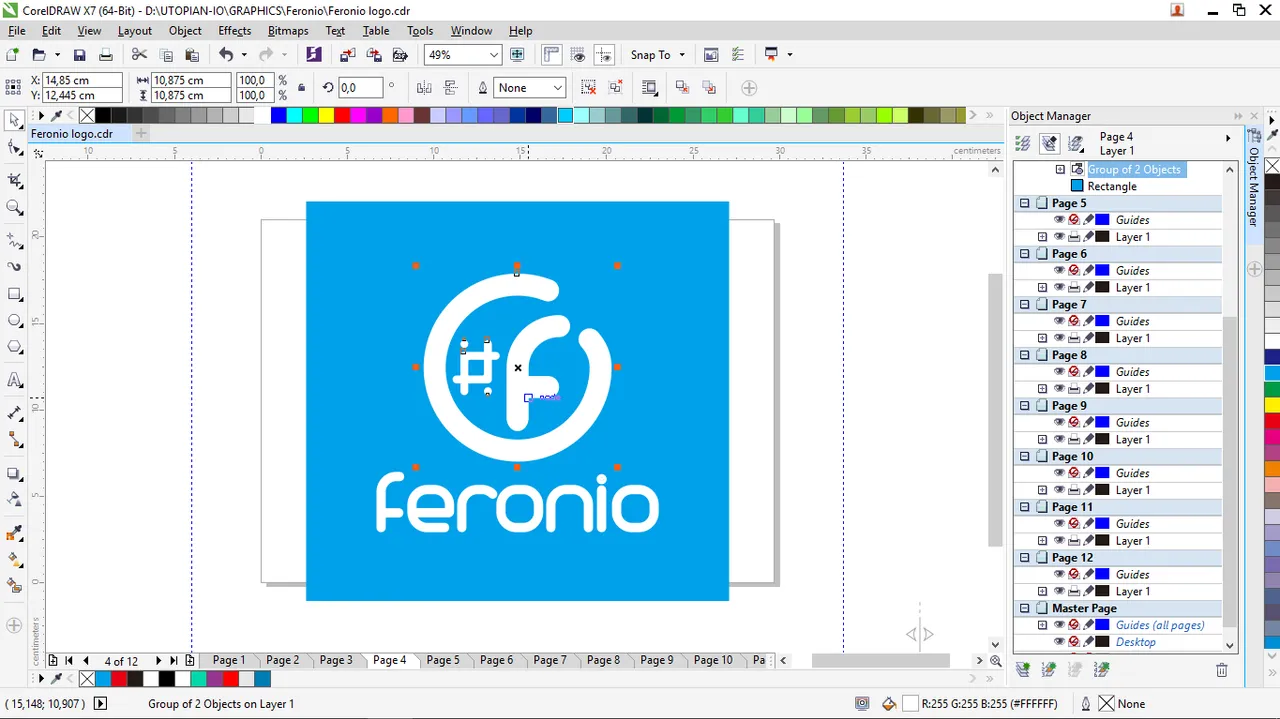Select the Ellipse tool
Screen dimensions: 1280x719
tap(14, 321)
